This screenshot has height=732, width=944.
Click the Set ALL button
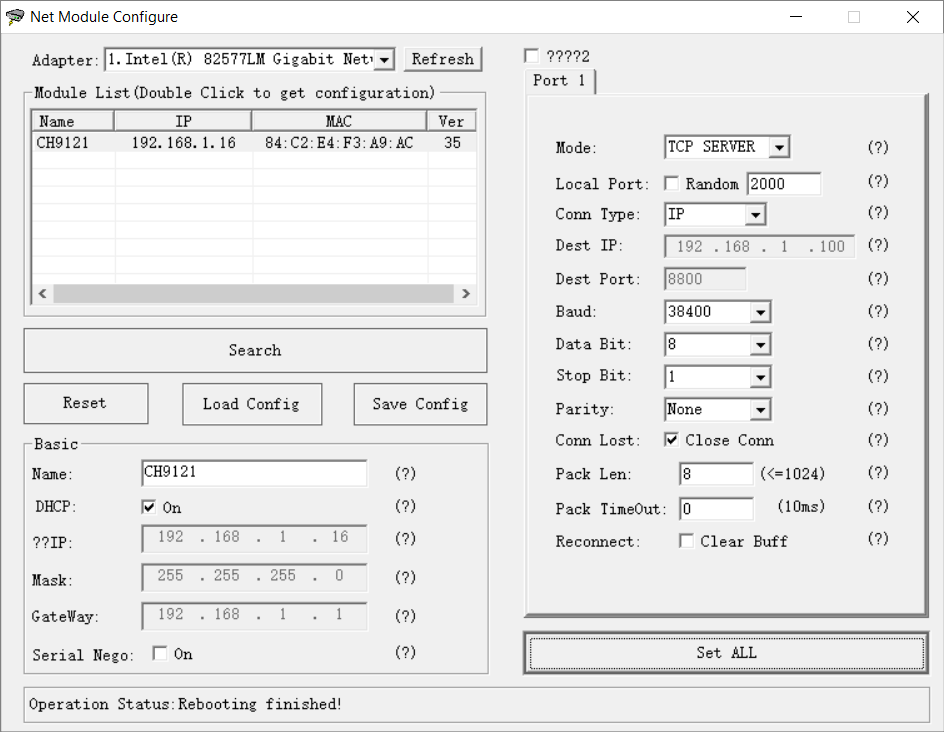click(x=726, y=653)
